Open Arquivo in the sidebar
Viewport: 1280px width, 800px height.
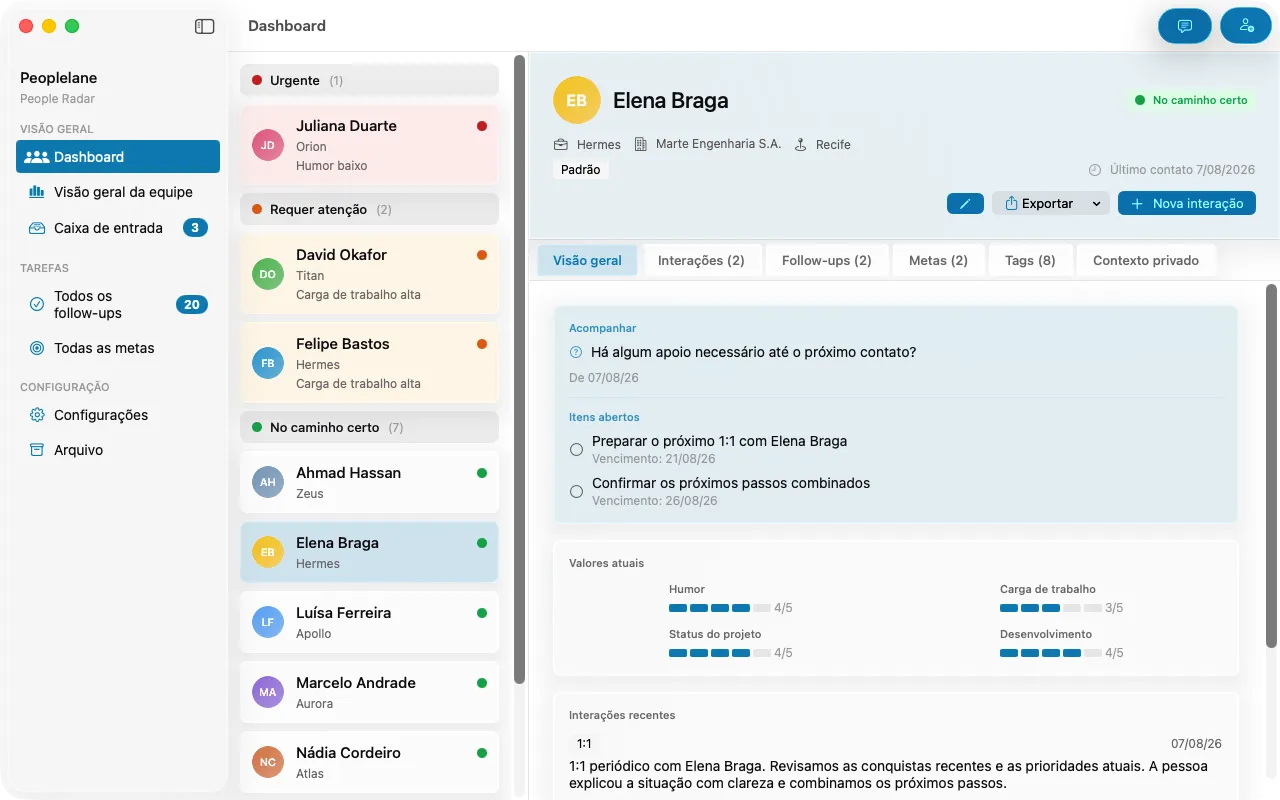point(118,450)
